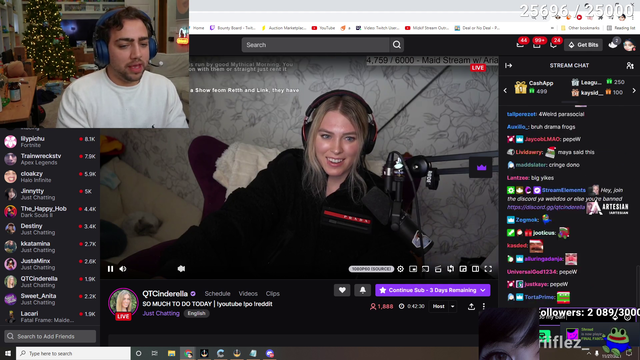Open Trainwreckstv channel in sidebar
Image resolution: width=640 pixels, height=360 pixels.
pos(50,159)
